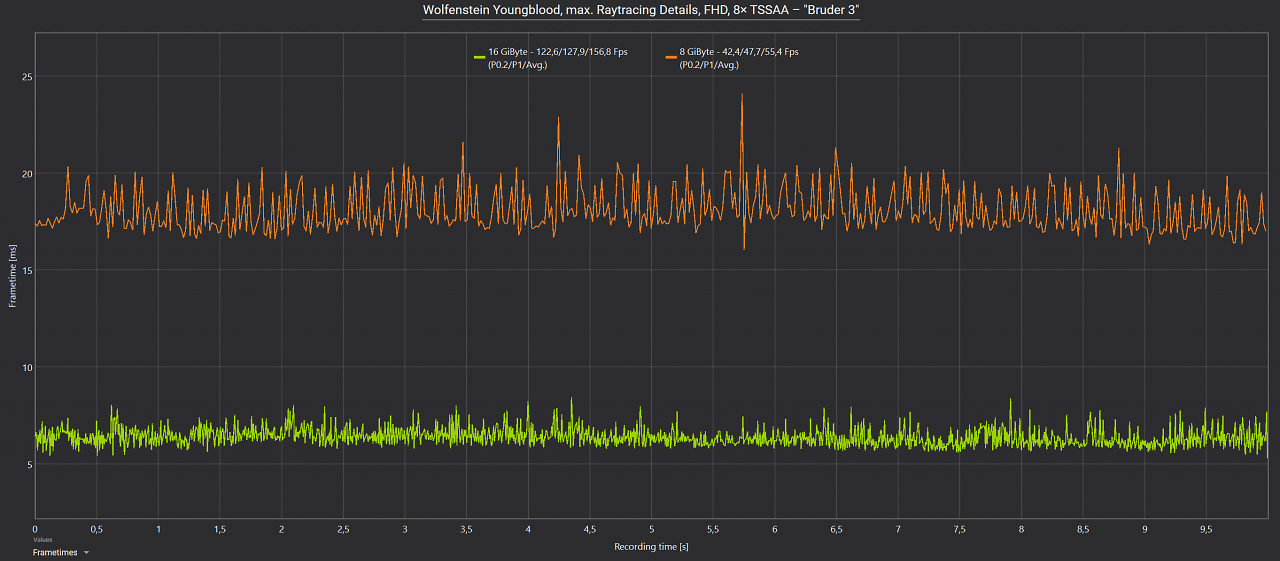Click the Recording time [s] axis label
1280x561 pixels.
(x=651, y=546)
